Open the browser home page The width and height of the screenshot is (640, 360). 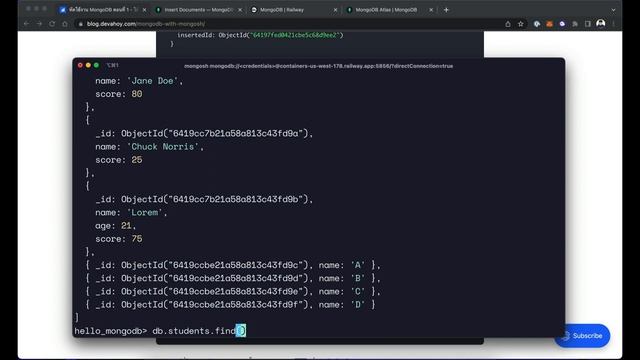pyautogui.click(x=65, y=24)
